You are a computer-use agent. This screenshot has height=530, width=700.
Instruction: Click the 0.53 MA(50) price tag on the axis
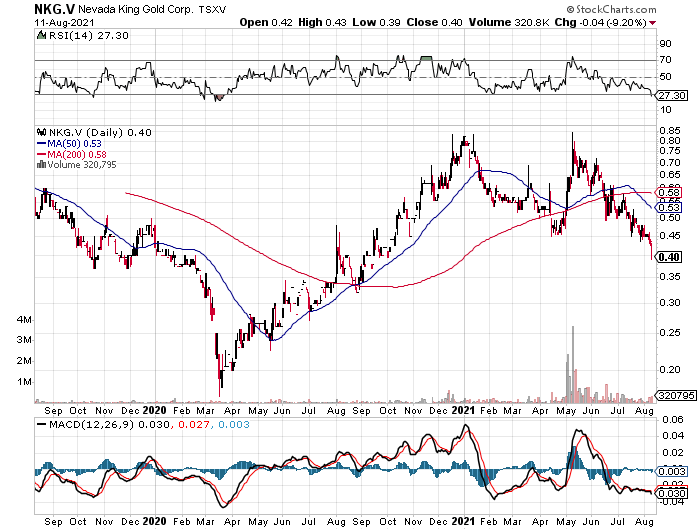point(668,207)
